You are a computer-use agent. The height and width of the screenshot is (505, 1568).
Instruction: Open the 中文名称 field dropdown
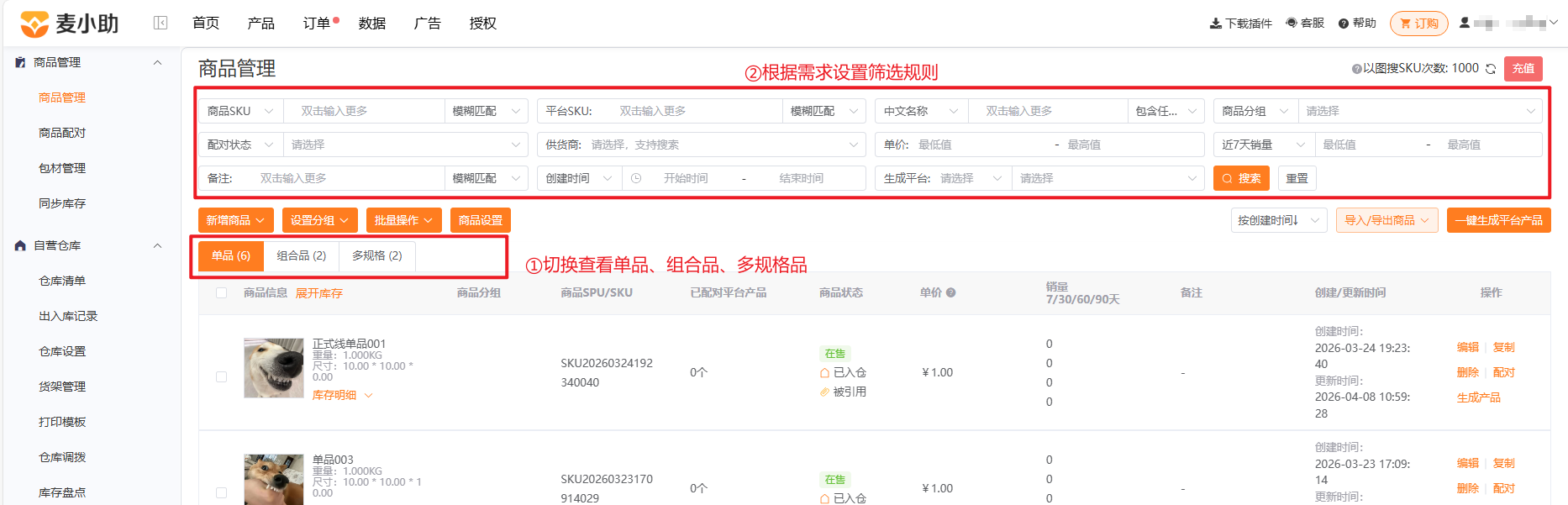[x=921, y=111]
